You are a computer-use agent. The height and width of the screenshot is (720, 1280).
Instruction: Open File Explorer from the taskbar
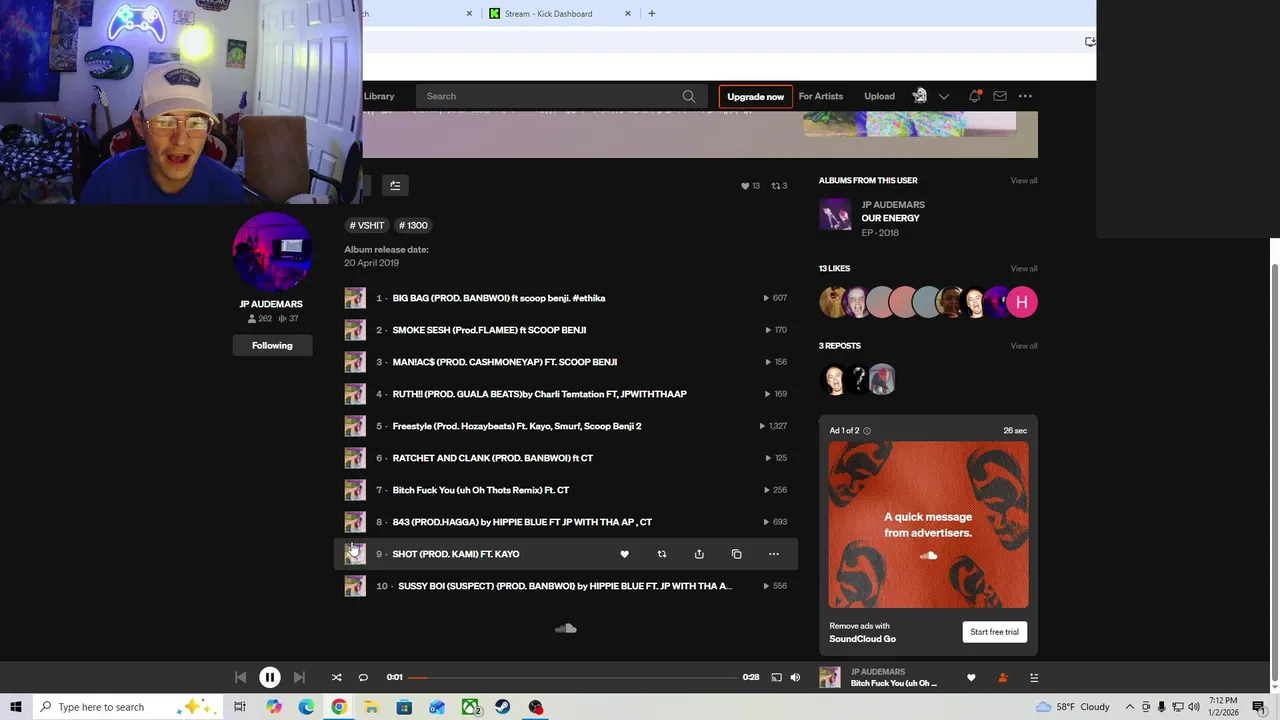click(x=371, y=707)
